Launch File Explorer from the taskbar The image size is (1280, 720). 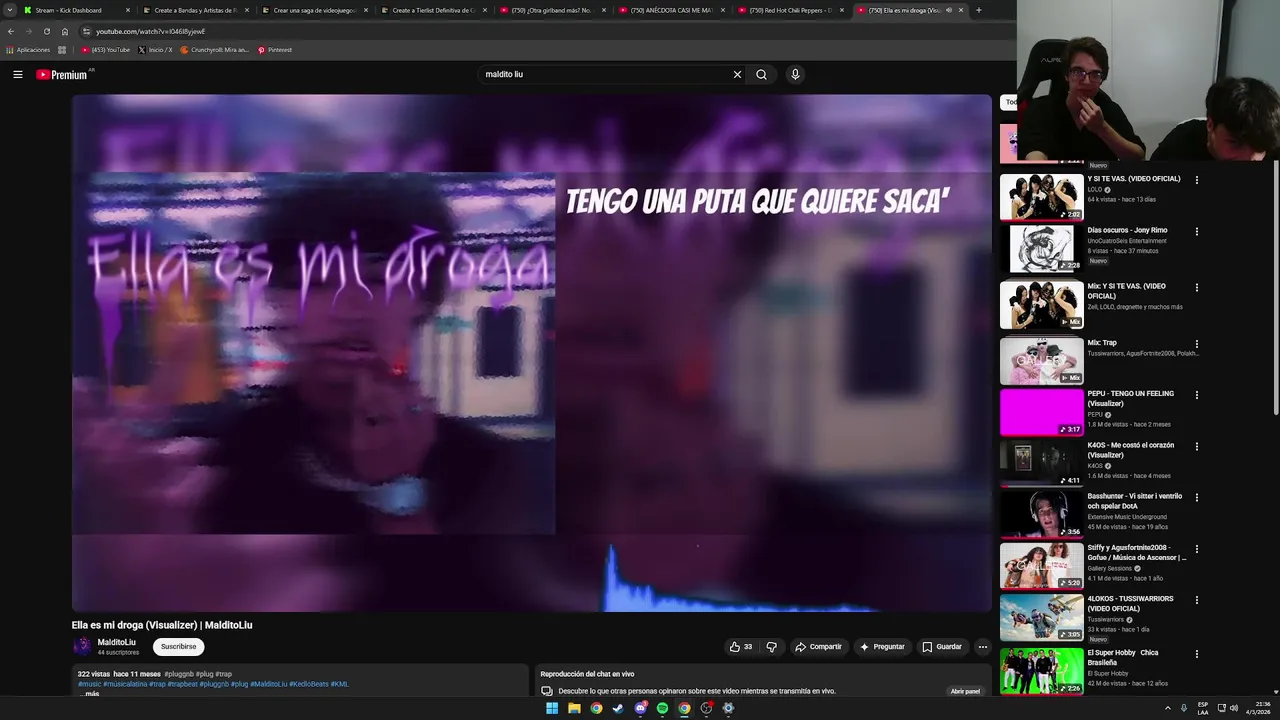574,708
